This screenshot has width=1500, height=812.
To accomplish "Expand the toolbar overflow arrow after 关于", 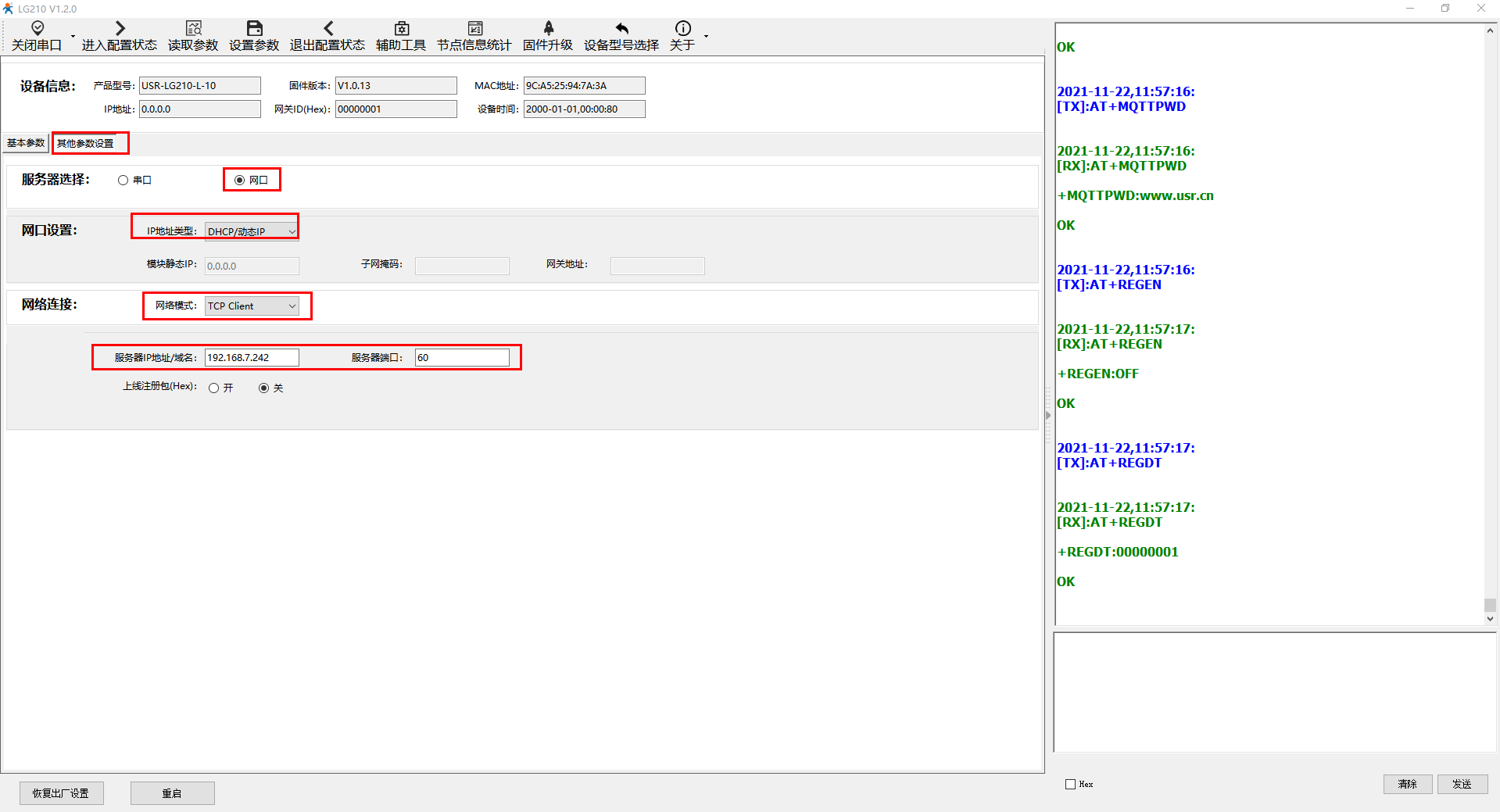I will click(706, 37).
